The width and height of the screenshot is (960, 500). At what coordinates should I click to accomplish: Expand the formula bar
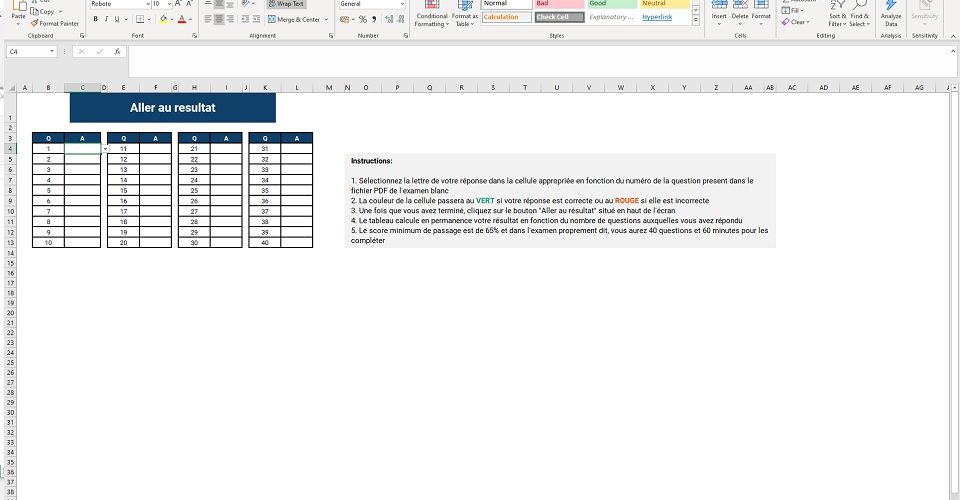pos(953,52)
